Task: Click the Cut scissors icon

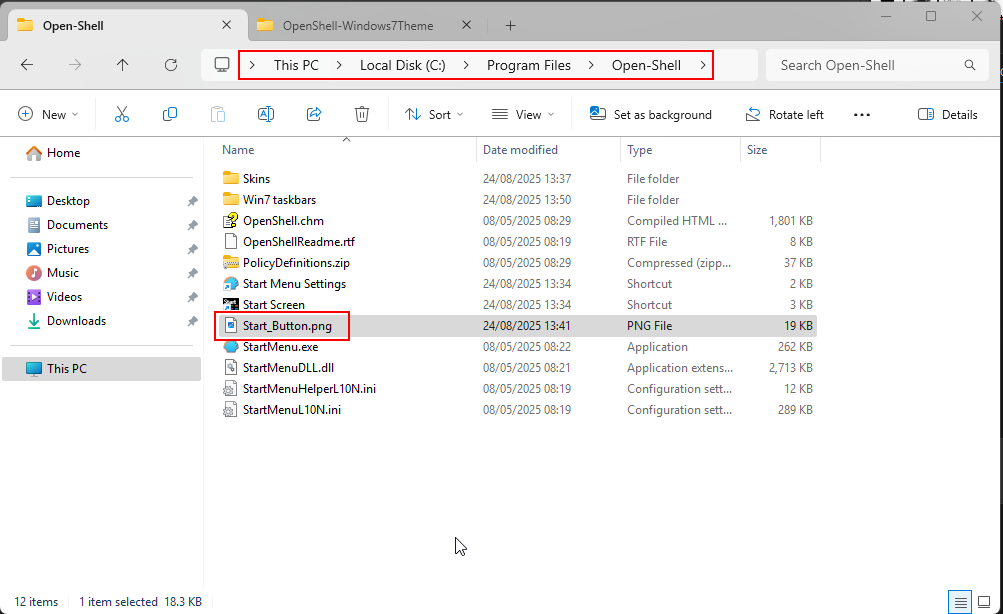Action: point(122,115)
